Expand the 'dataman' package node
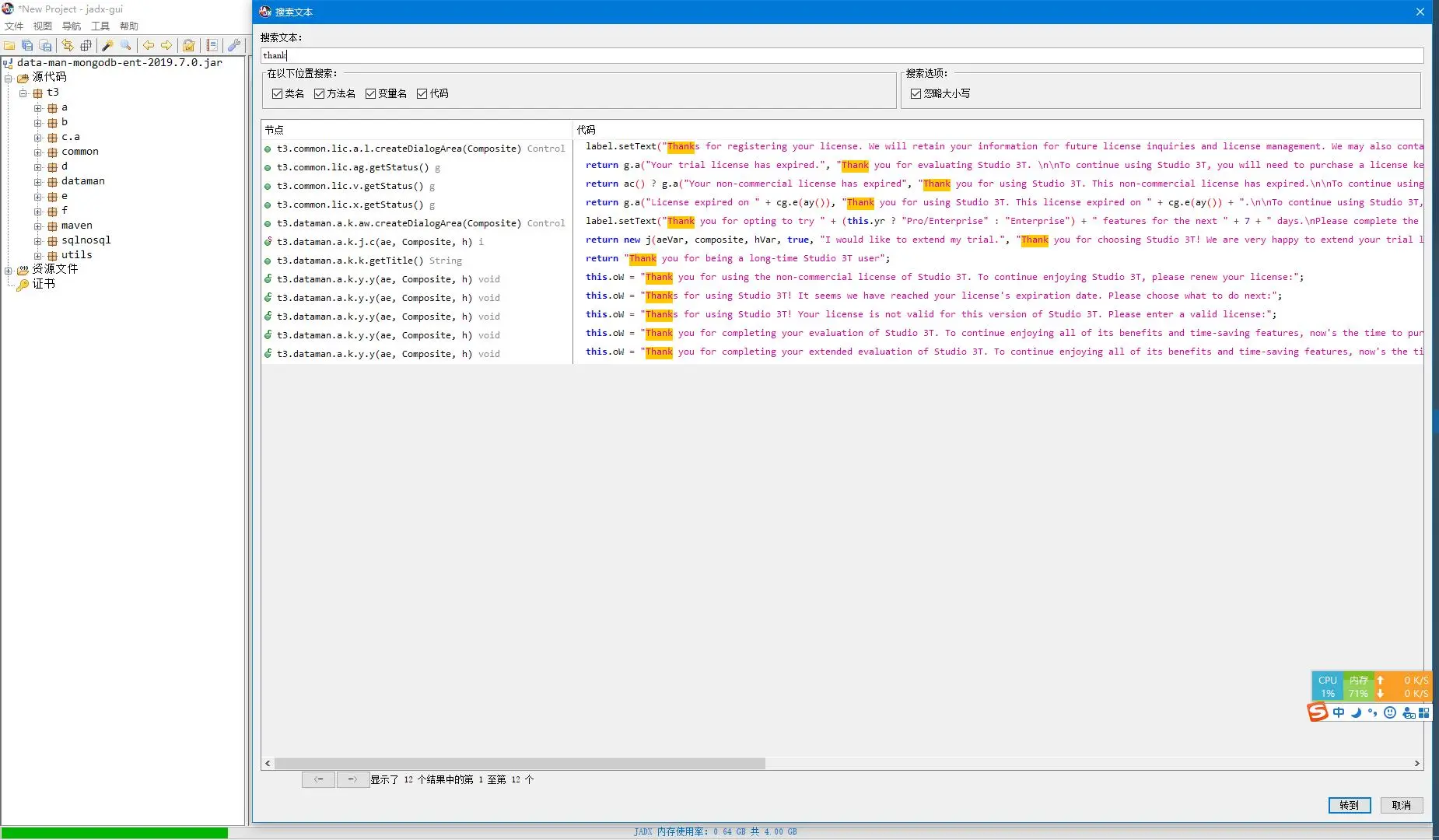This screenshot has width=1439, height=840. coord(37,182)
